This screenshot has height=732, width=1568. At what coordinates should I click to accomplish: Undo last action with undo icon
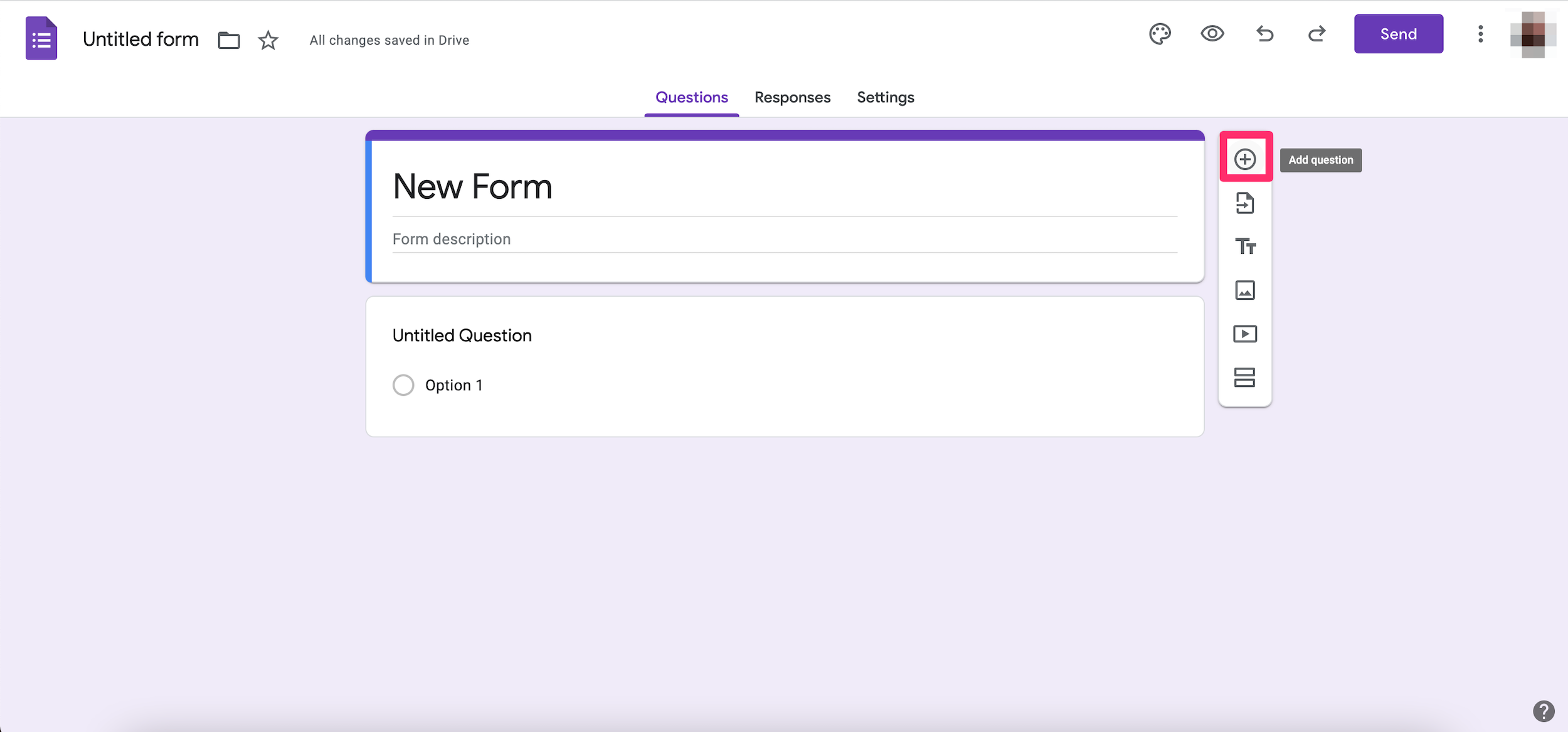click(1264, 33)
